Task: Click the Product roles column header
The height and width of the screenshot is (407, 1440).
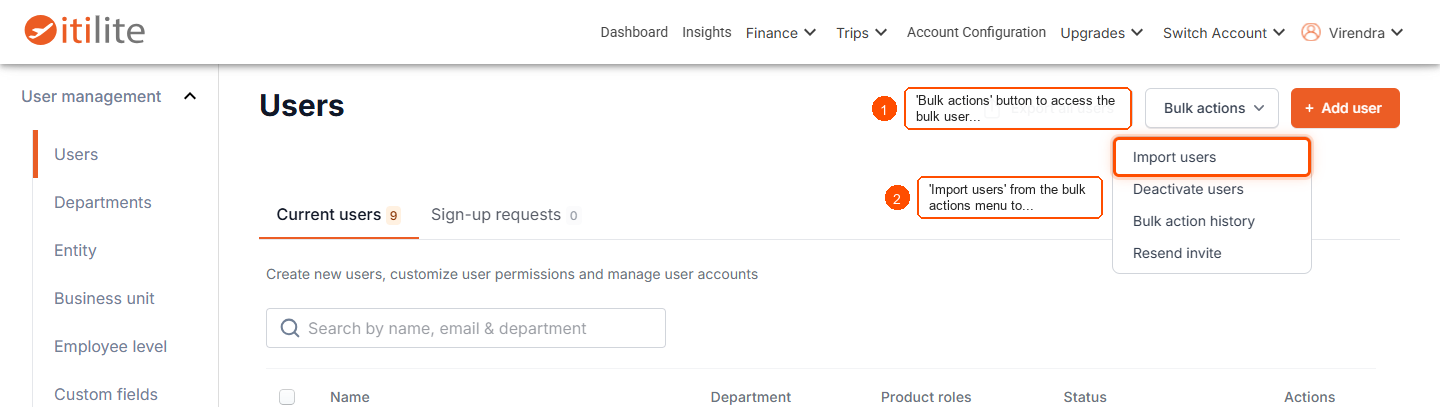Action: 926,397
